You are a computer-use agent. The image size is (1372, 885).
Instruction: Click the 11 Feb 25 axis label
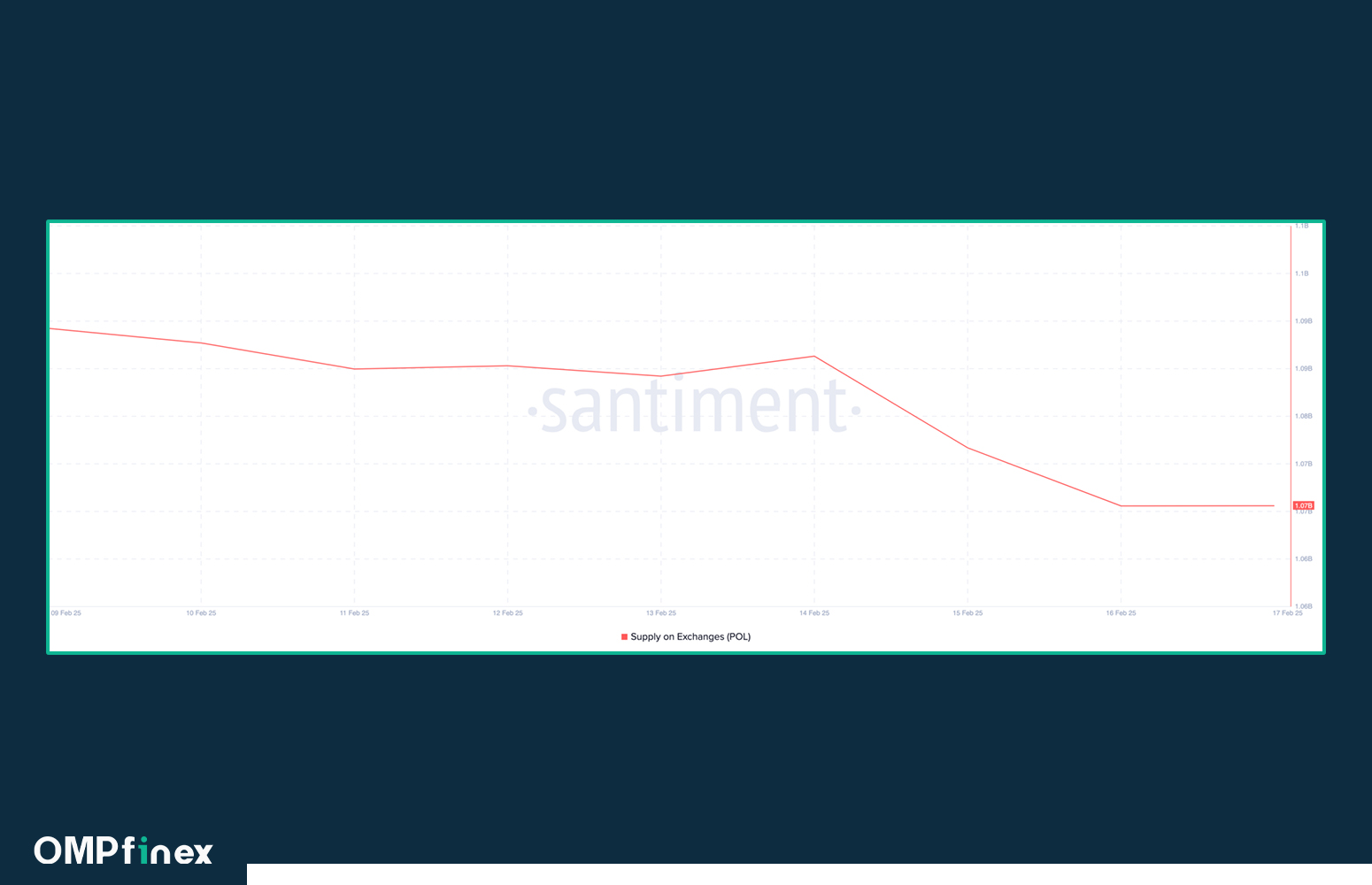(x=354, y=613)
